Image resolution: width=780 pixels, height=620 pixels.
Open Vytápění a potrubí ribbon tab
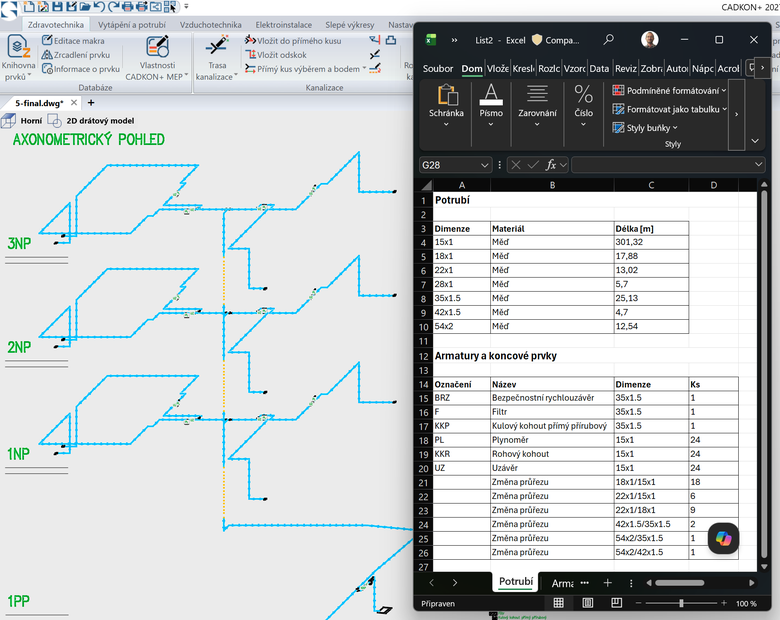point(131,25)
